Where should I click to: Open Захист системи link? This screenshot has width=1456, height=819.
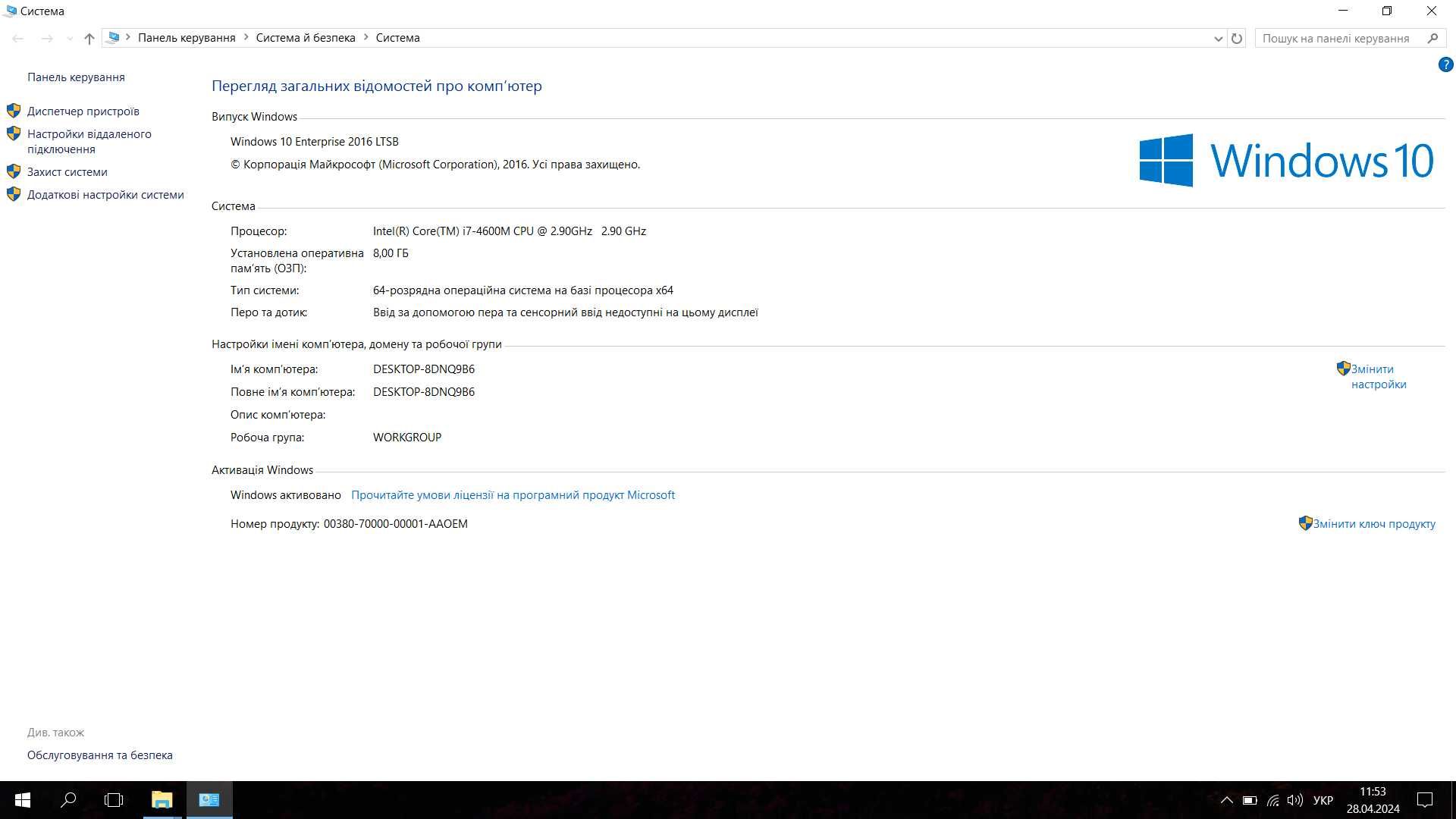67,172
